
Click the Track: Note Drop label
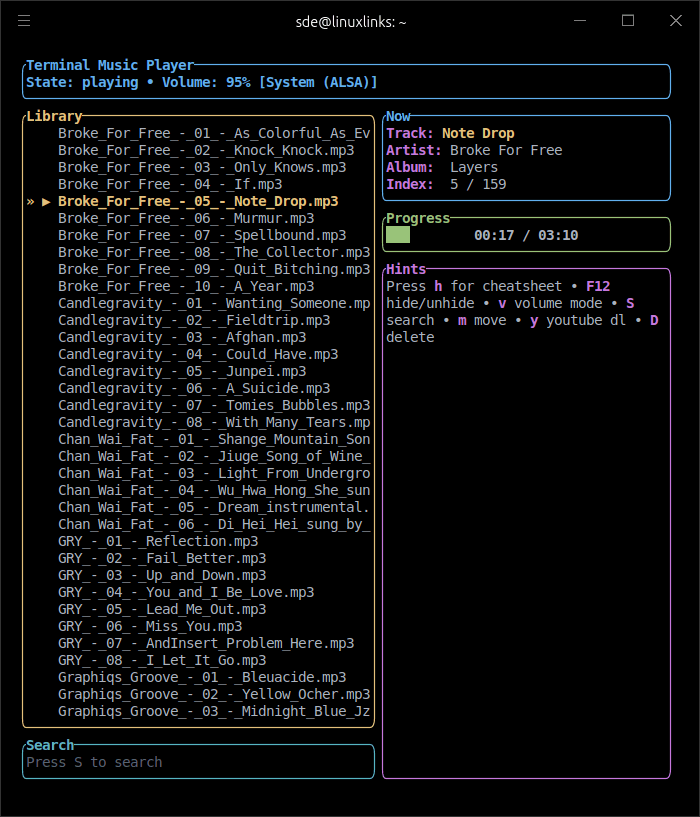450,133
